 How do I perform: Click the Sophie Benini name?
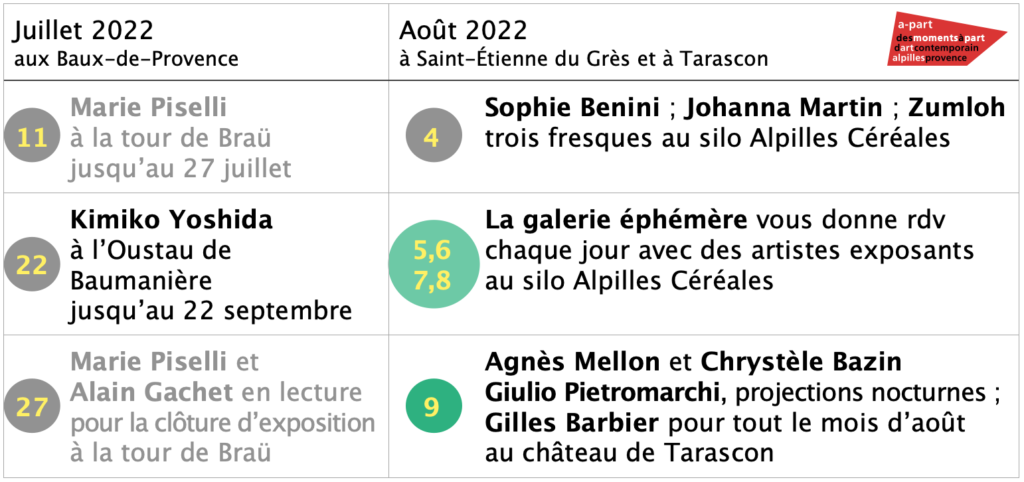coord(572,107)
